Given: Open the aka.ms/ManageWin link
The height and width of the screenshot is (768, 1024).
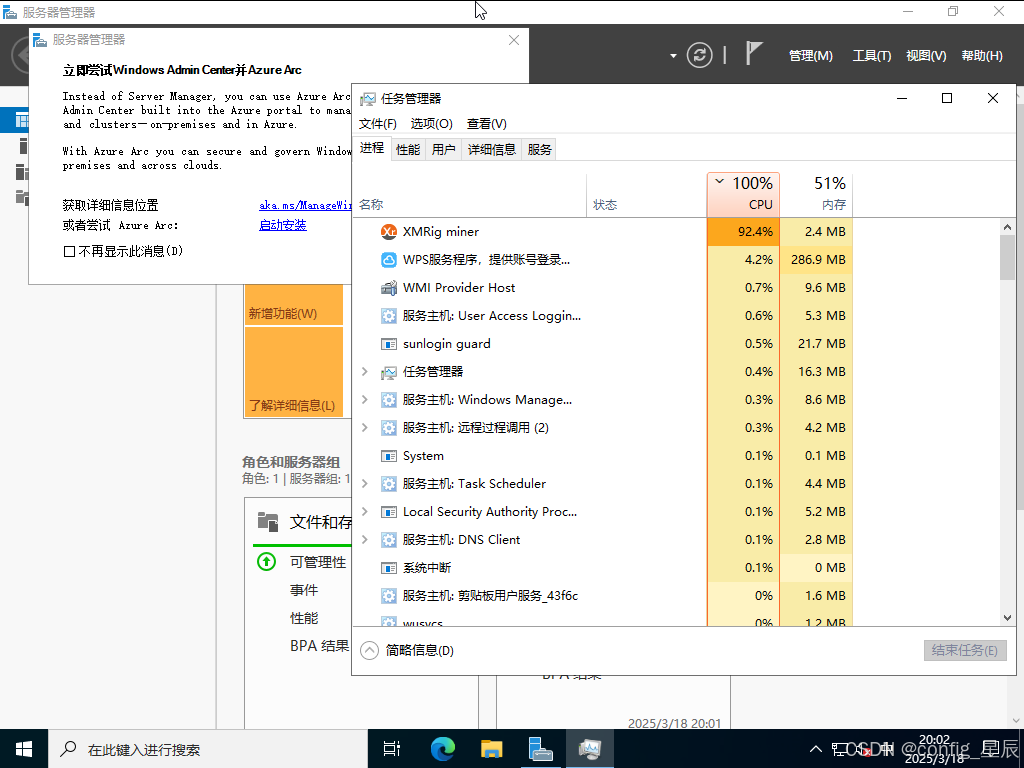Looking at the screenshot, I should point(305,205).
